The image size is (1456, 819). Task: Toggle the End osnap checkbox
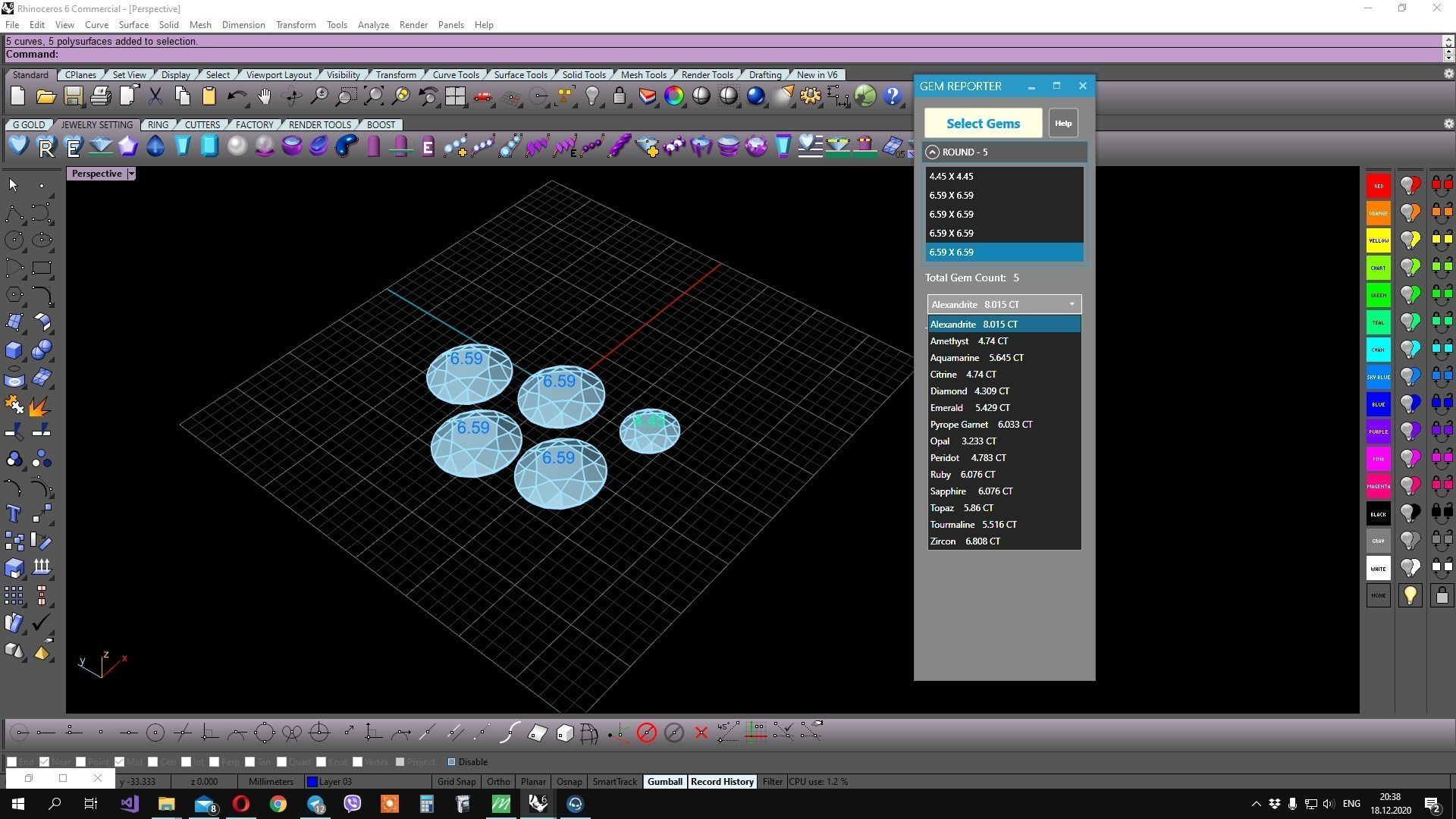click(x=11, y=762)
